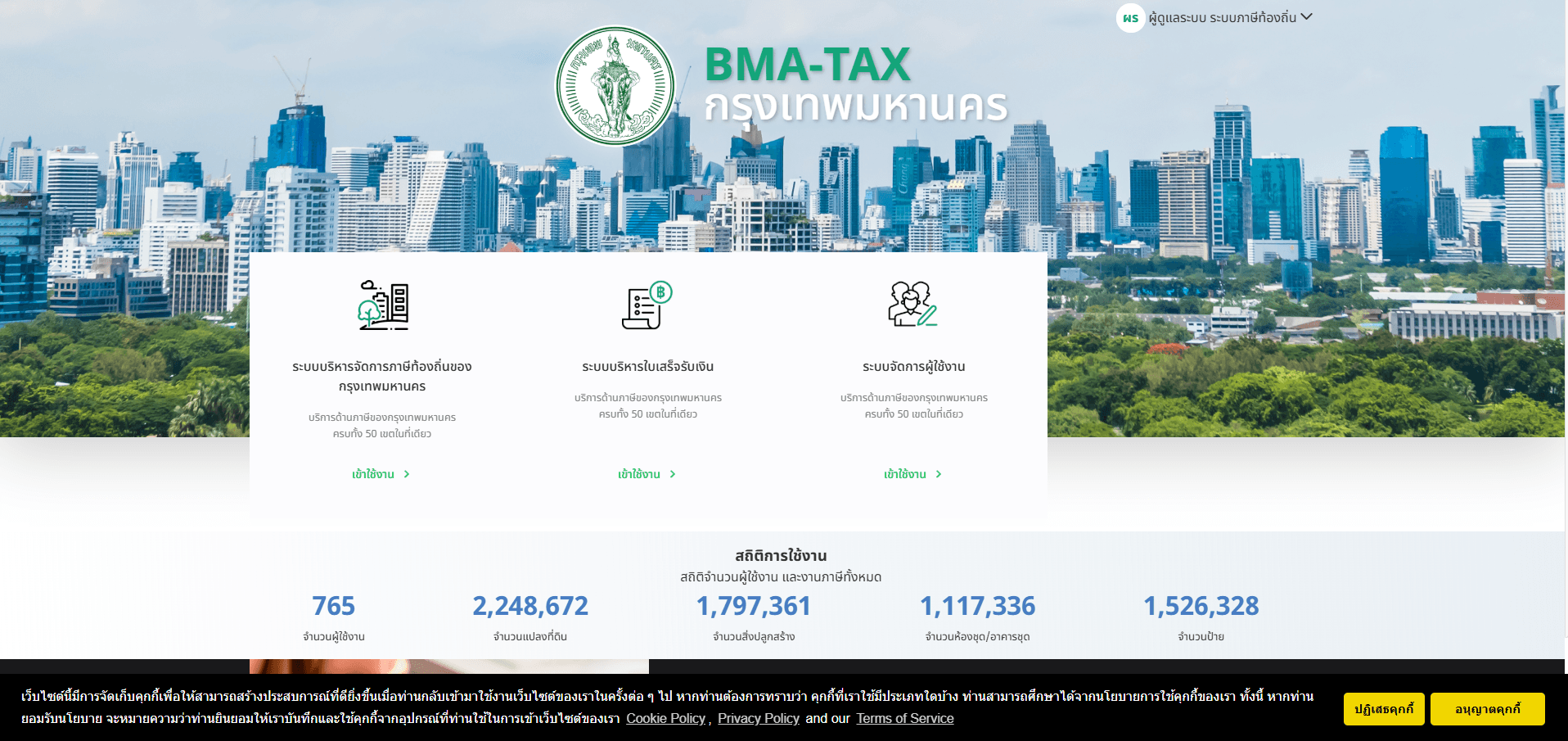Click the receipt with baht coin icon
The height and width of the screenshot is (741, 1568).
647,305
